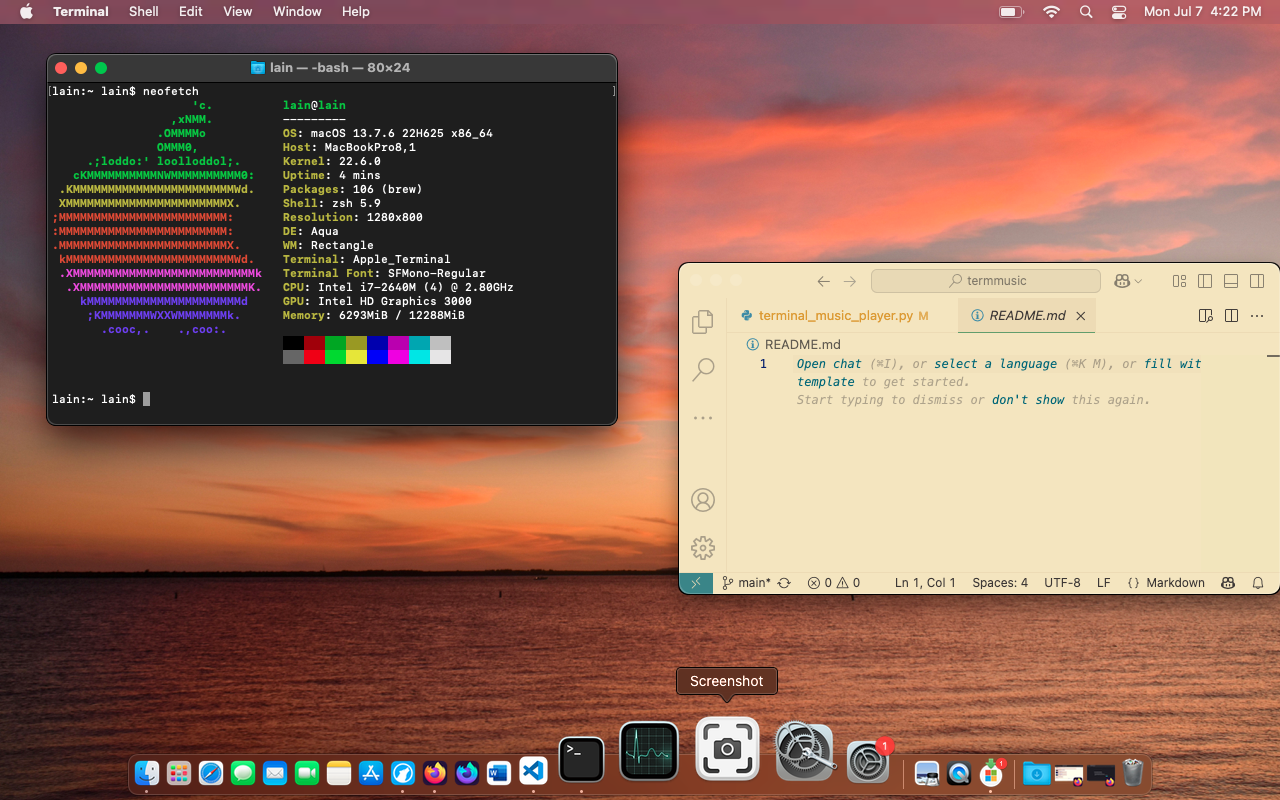Click the template link in editor hint
The height and width of the screenshot is (800, 1280).
826,382
